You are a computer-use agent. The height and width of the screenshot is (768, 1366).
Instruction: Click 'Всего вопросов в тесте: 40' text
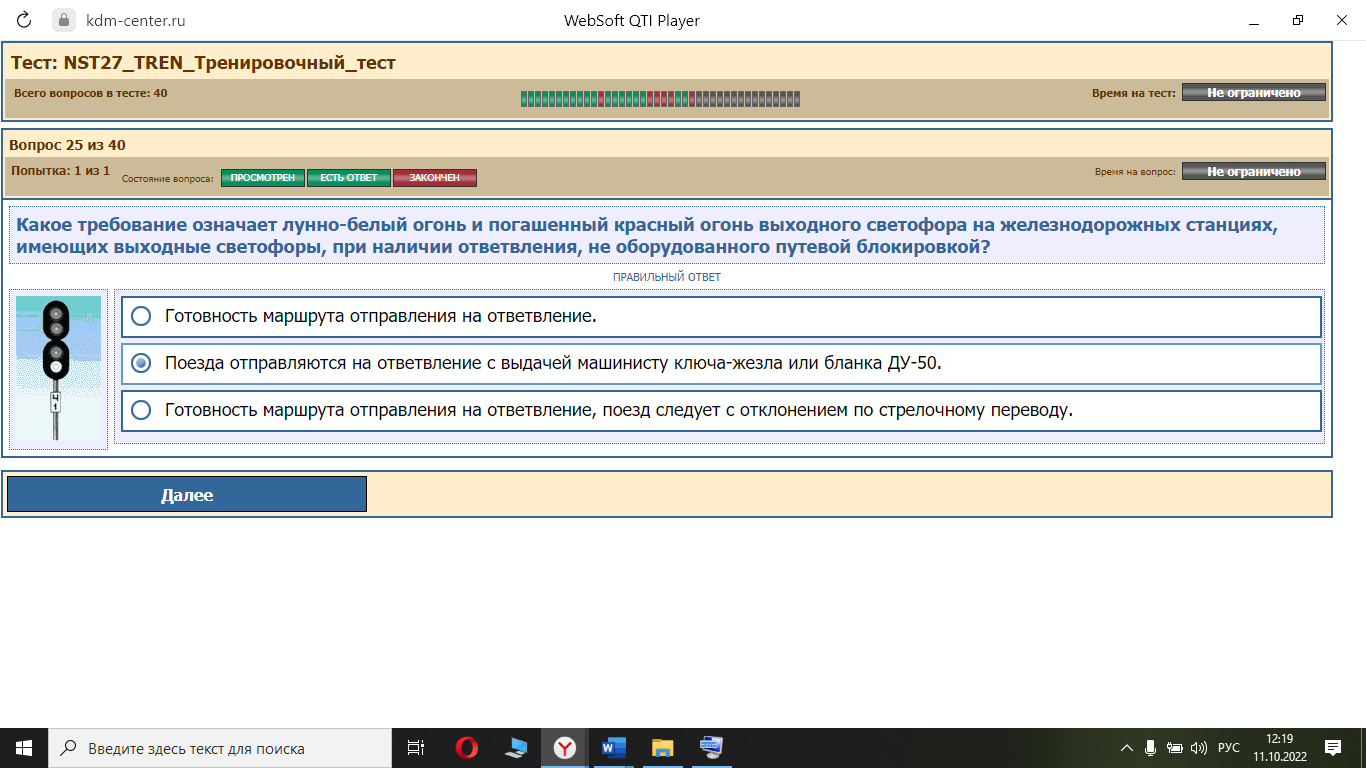[91, 93]
